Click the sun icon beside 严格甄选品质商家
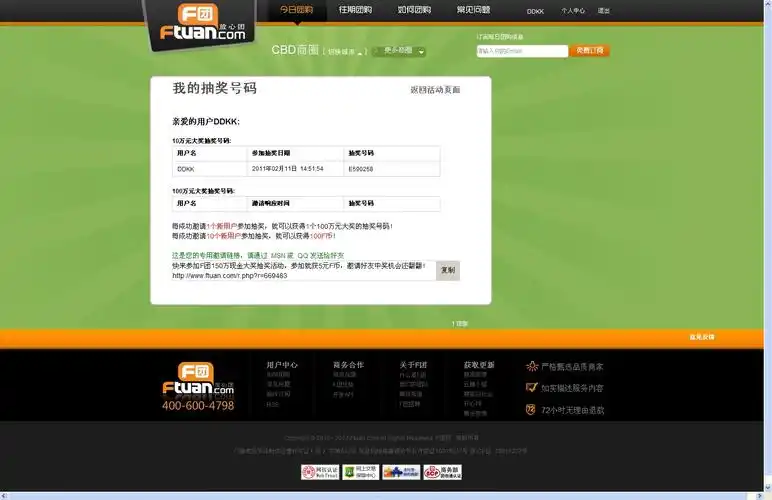The height and width of the screenshot is (500, 772). pyautogui.click(x=532, y=366)
